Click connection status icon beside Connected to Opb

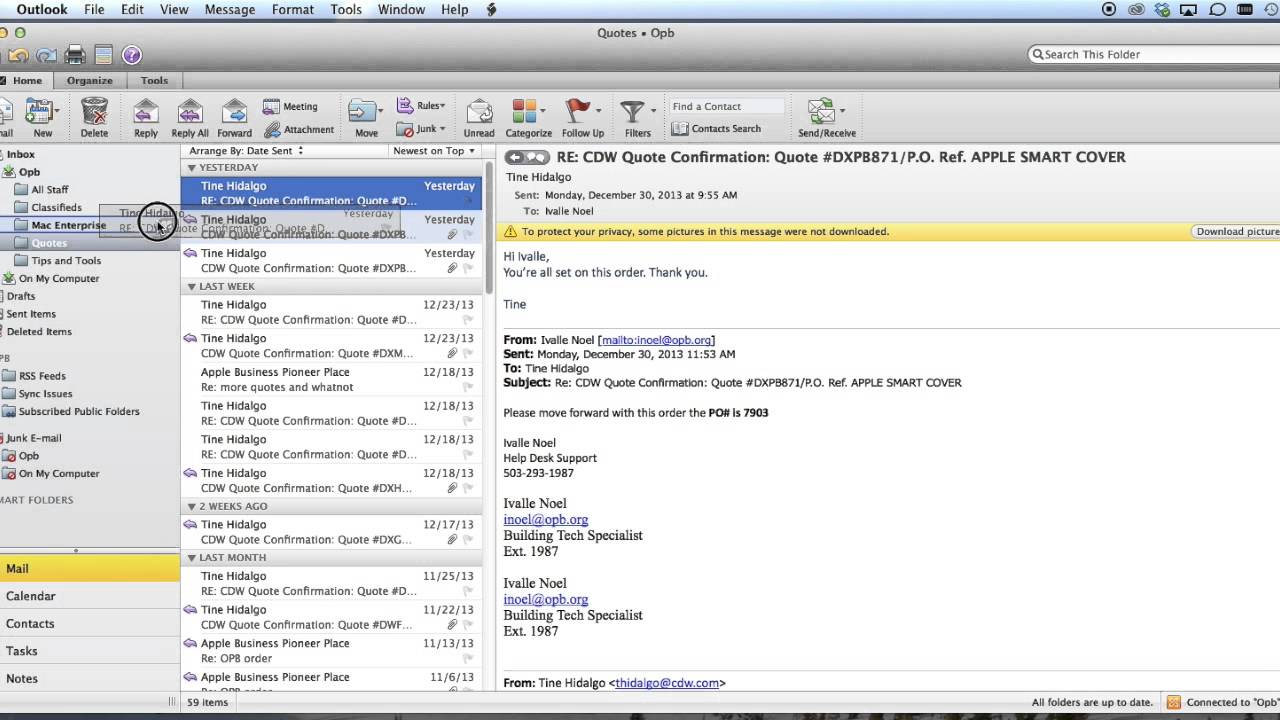[1174, 702]
